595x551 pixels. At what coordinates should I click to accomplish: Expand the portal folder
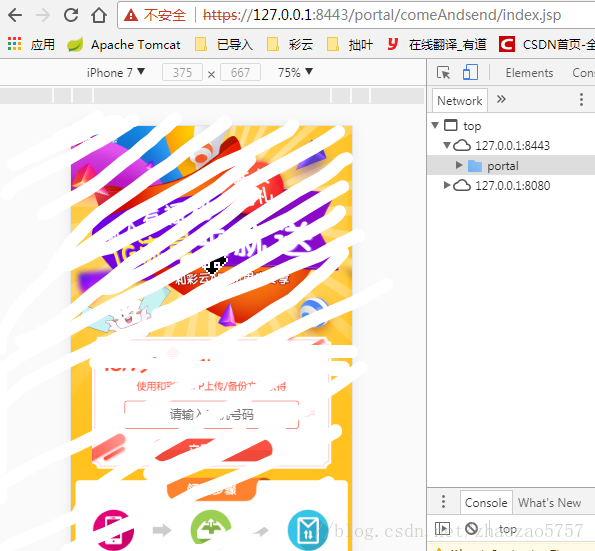point(459,165)
